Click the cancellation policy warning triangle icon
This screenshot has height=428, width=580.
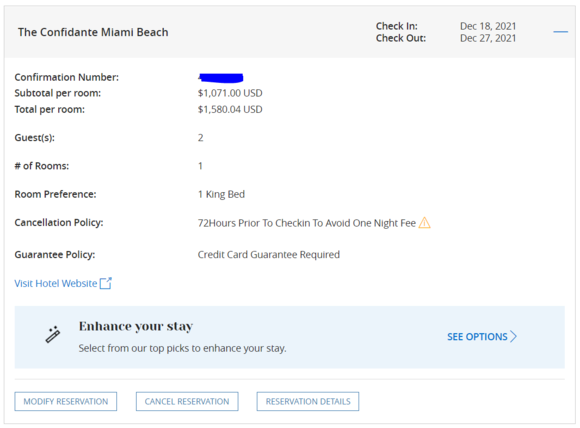(424, 223)
